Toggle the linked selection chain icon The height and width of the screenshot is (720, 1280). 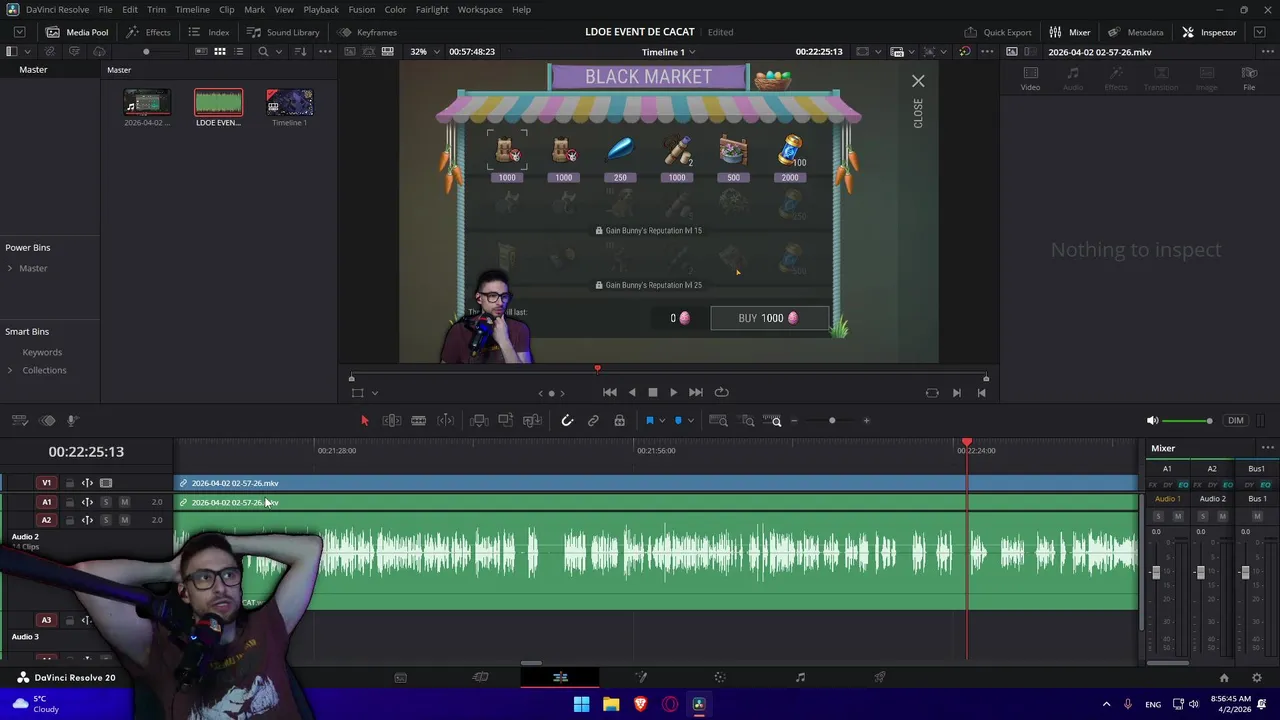[593, 421]
